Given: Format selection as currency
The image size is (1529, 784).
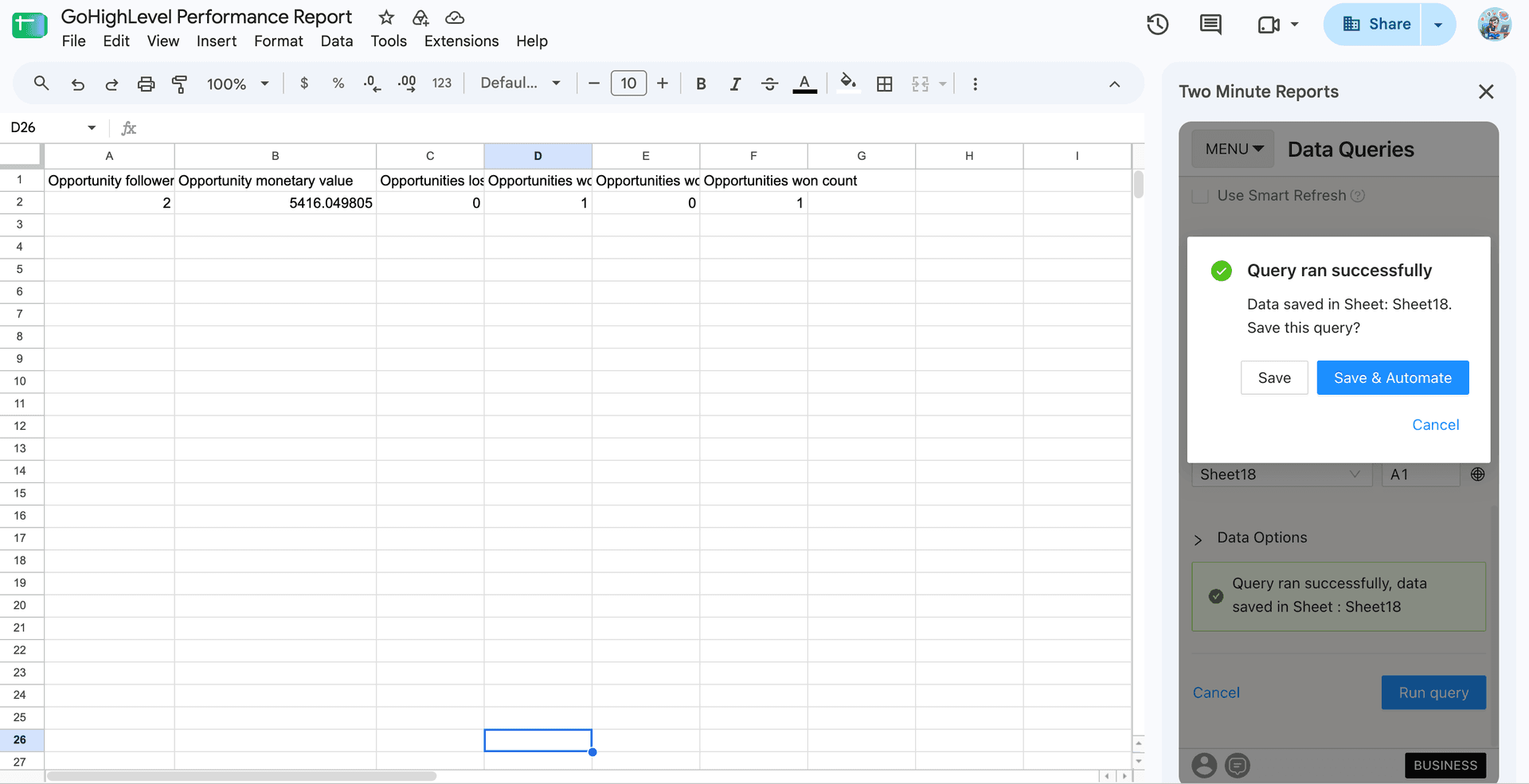Looking at the screenshot, I should (x=304, y=84).
